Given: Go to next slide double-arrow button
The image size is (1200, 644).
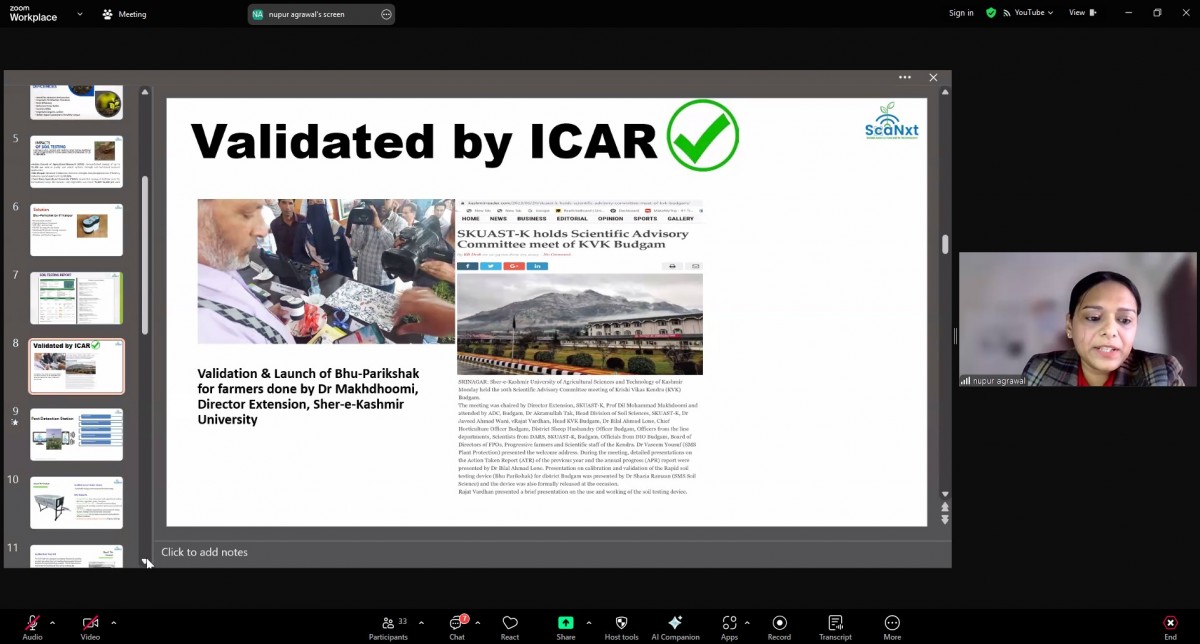Looking at the screenshot, I should tap(945, 520).
